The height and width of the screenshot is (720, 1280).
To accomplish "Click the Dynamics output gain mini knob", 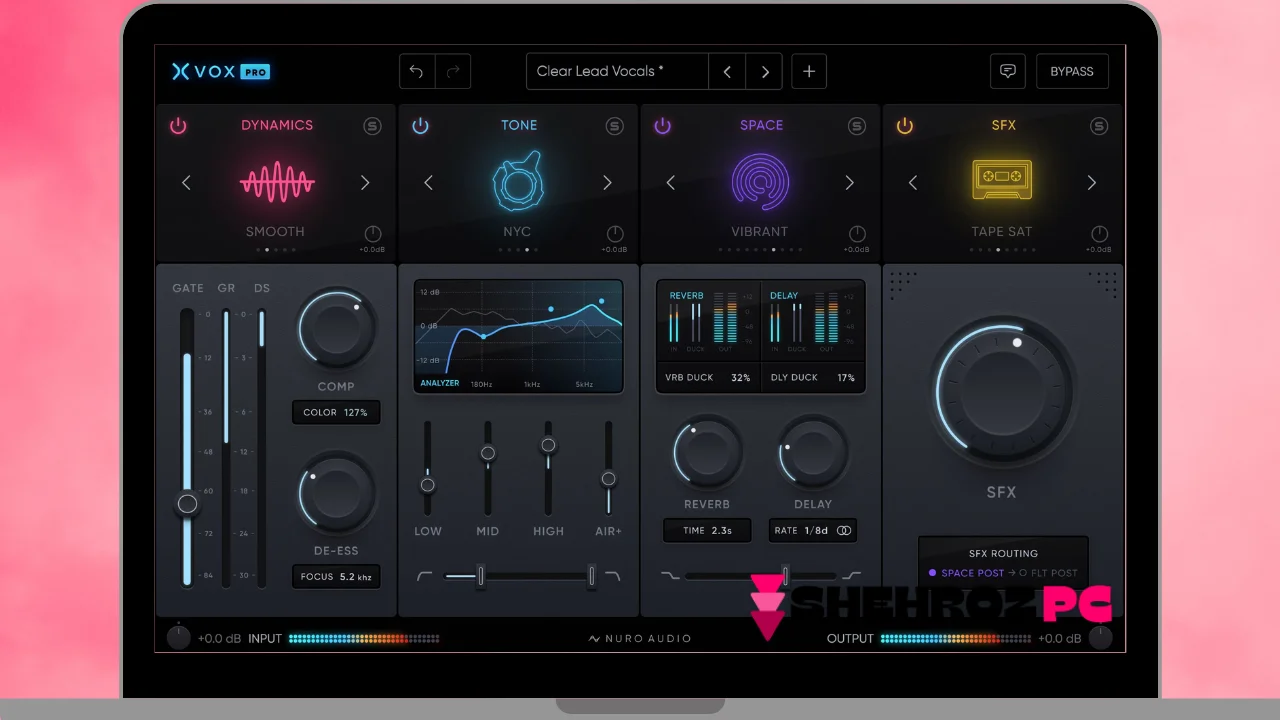I will 373,233.
